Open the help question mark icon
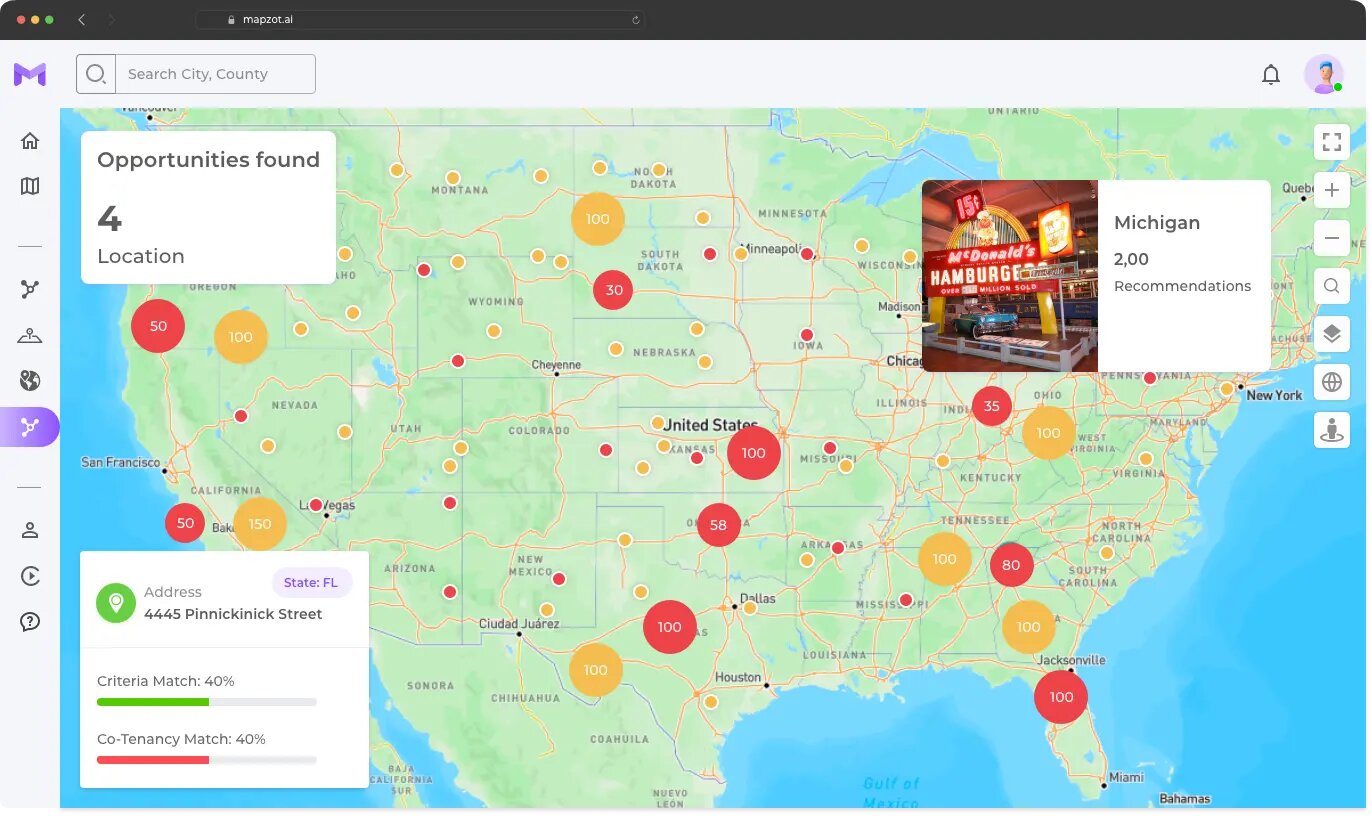 (x=30, y=622)
